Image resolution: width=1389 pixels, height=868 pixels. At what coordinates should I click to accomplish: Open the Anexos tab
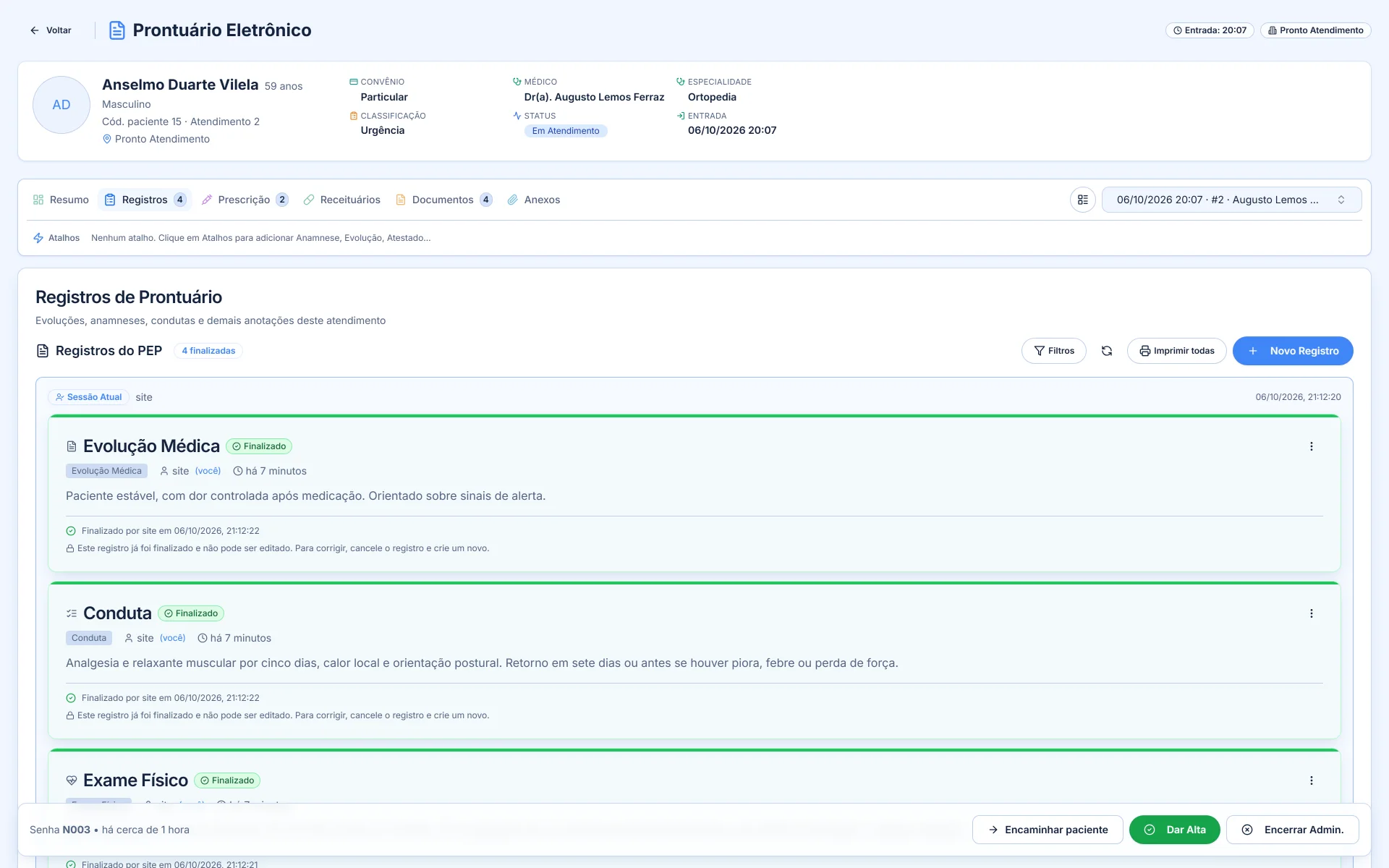pyautogui.click(x=534, y=200)
